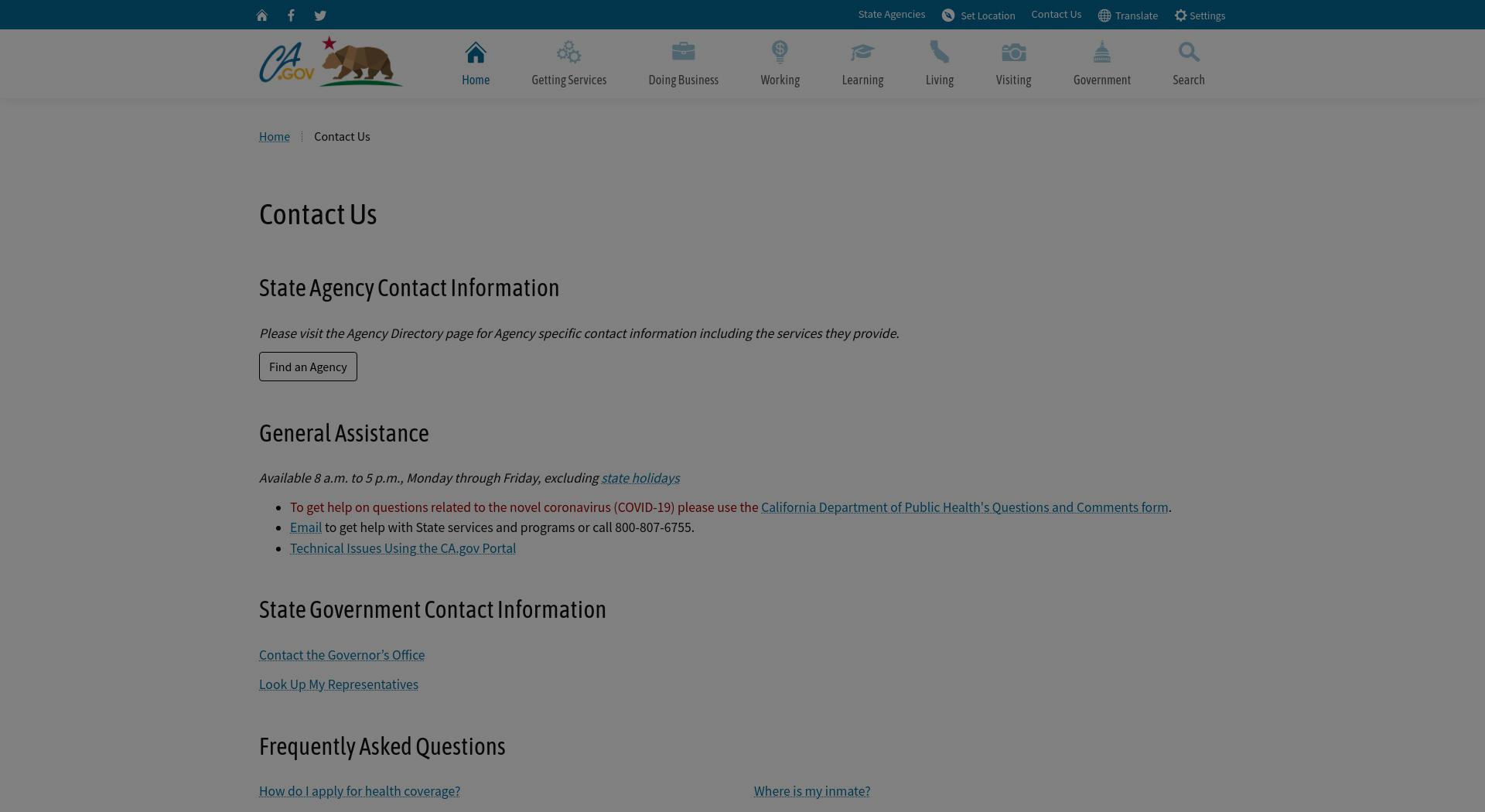Open the Twitter bird icon link

click(320, 15)
